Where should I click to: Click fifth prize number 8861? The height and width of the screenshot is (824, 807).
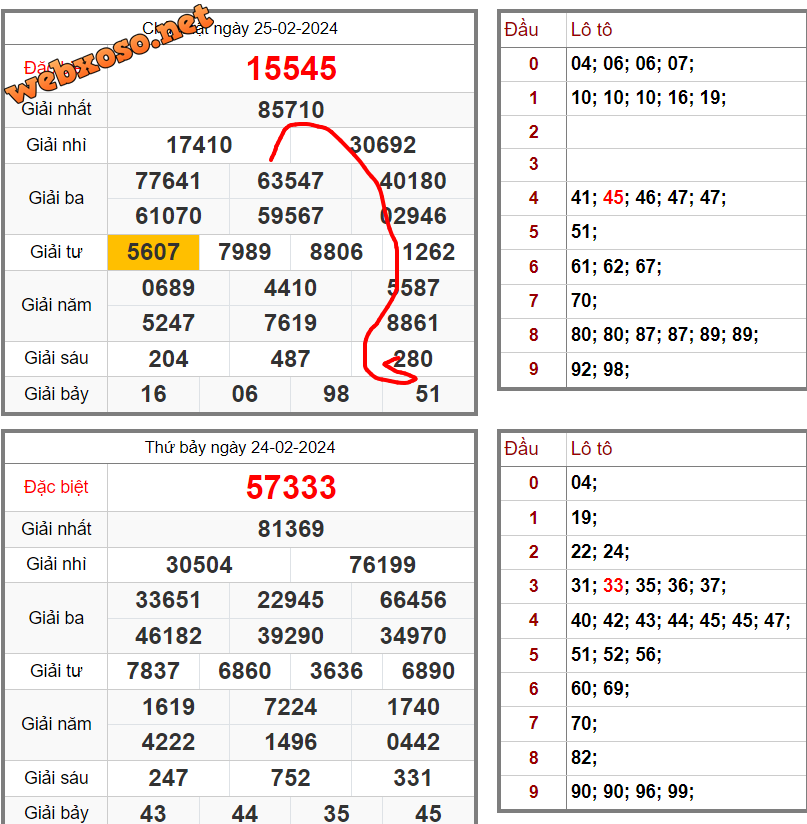tap(413, 323)
